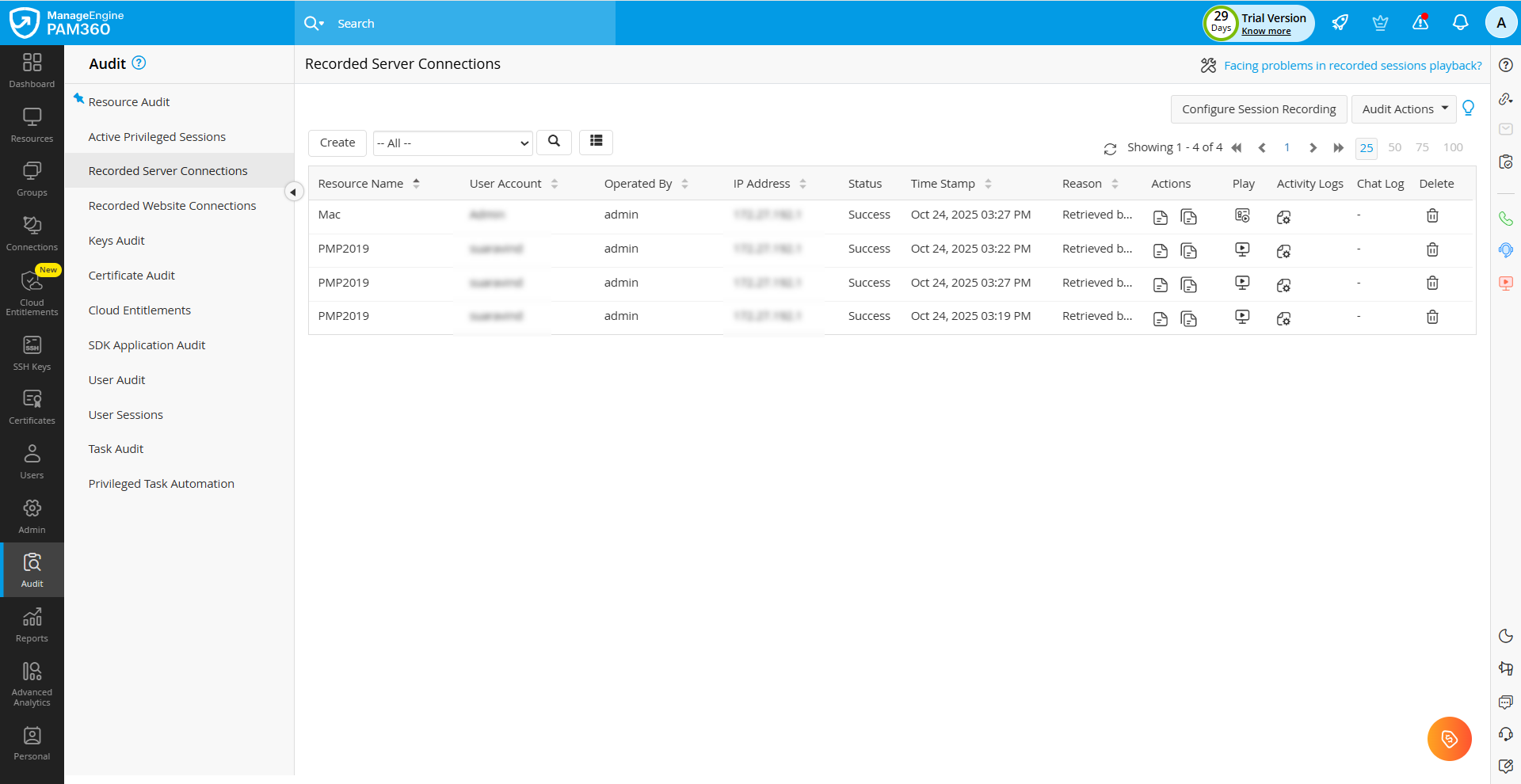Screen dimensions: 1521x784
Task: Refresh the recorded connections list
Action: coord(1110,149)
